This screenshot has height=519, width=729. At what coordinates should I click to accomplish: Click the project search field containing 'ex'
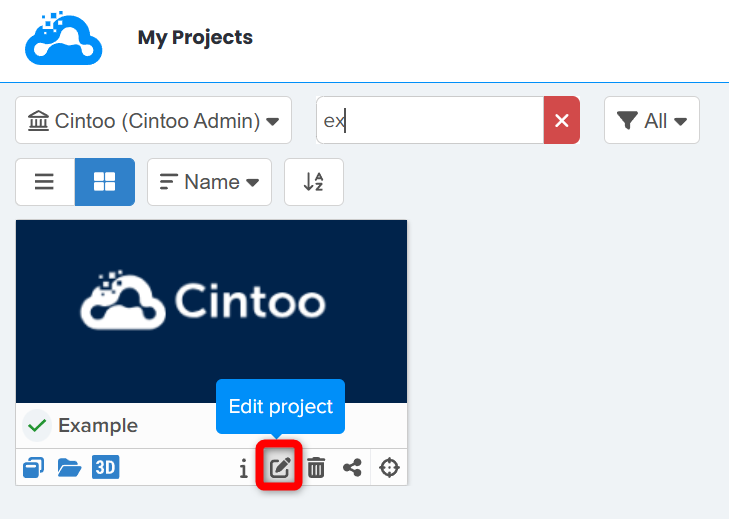tap(430, 120)
